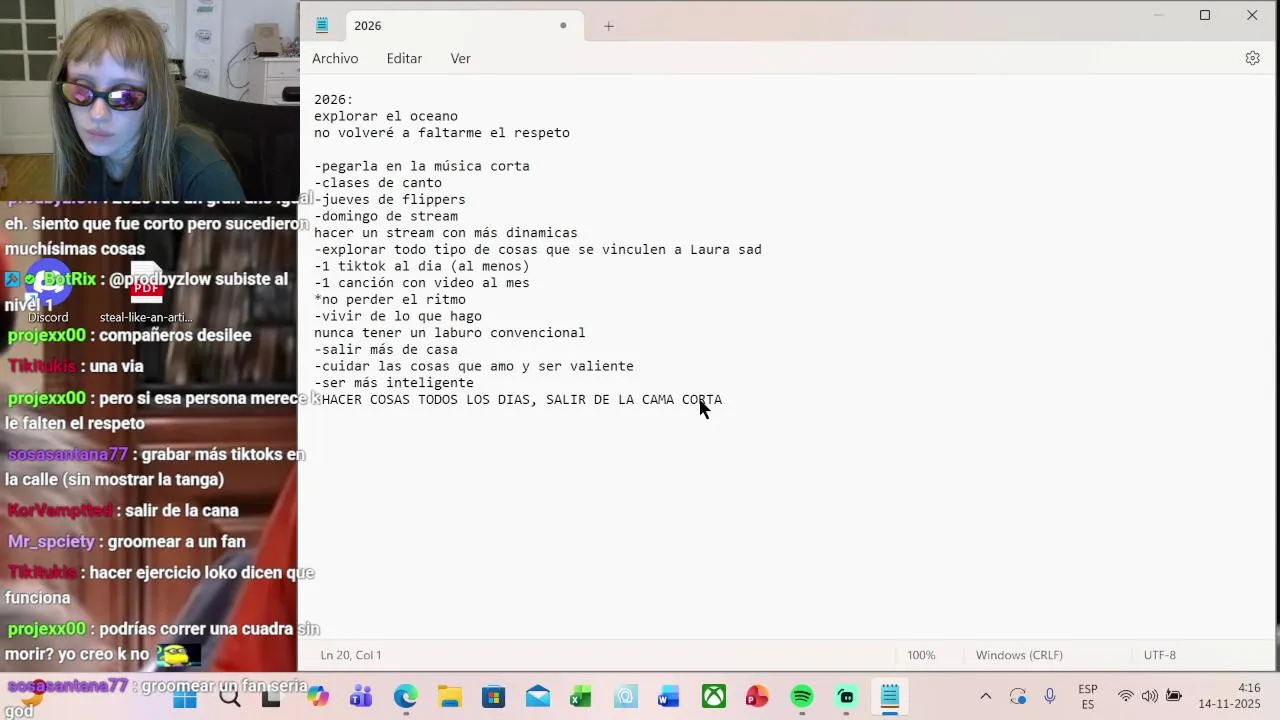Open PowerPoint from the taskbar
The image size is (1280, 720).
(757, 697)
